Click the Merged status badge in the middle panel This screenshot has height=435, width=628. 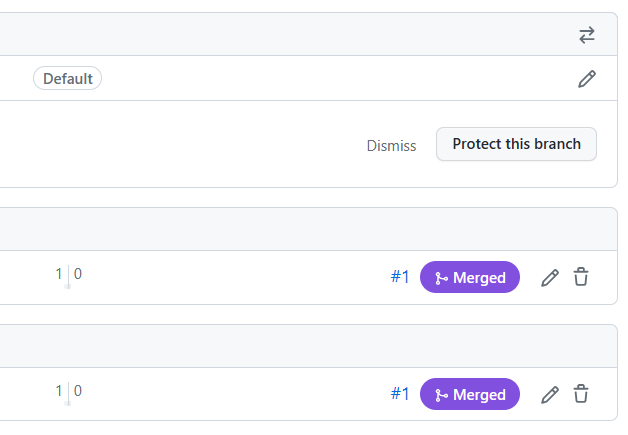[470, 278]
